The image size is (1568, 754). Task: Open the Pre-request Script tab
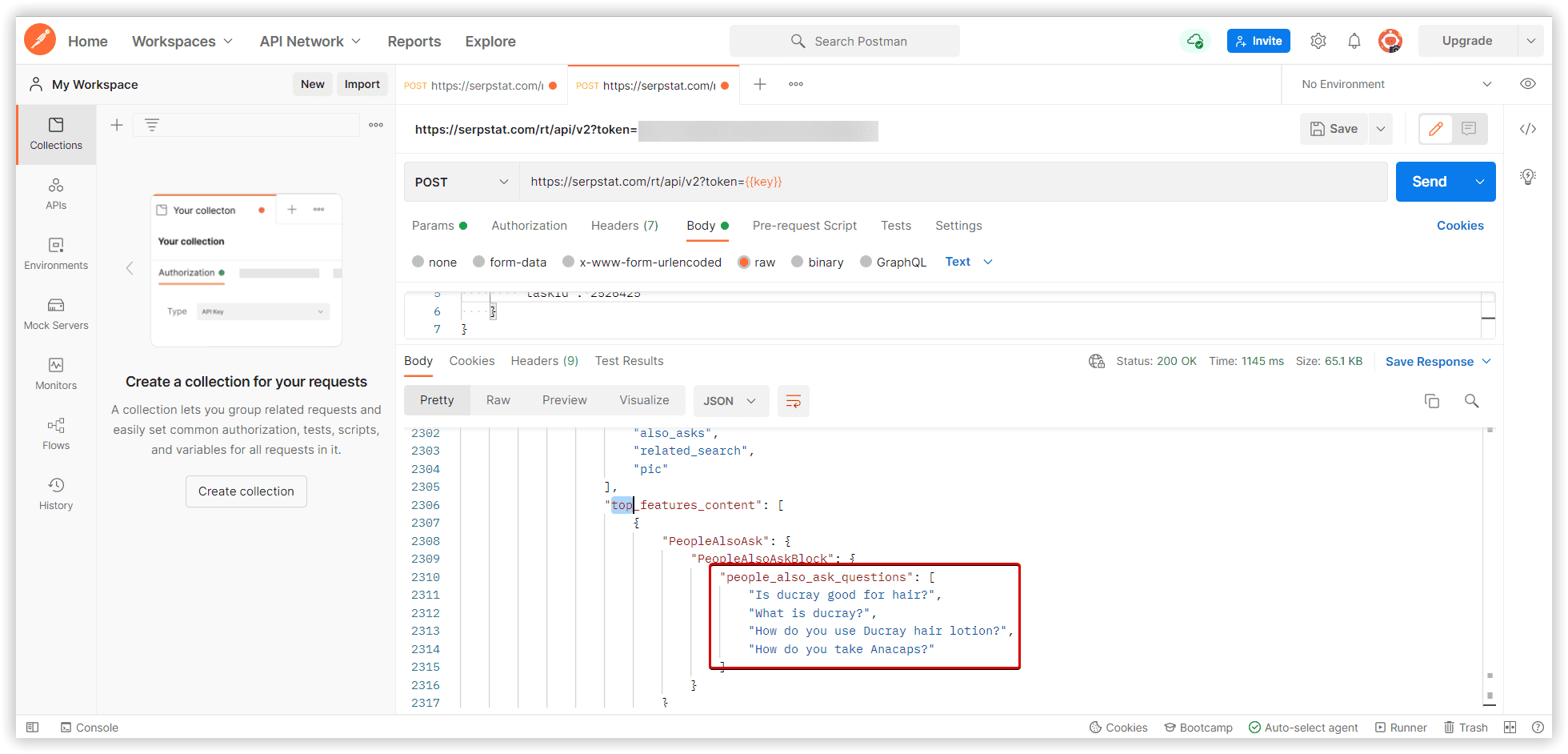click(x=804, y=226)
